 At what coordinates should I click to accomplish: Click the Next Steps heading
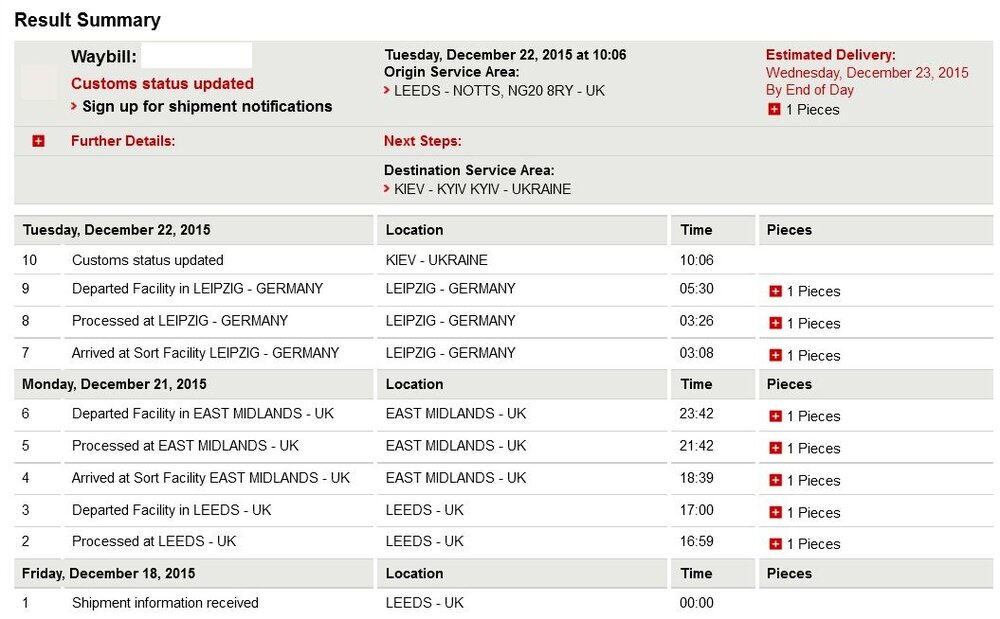422,141
